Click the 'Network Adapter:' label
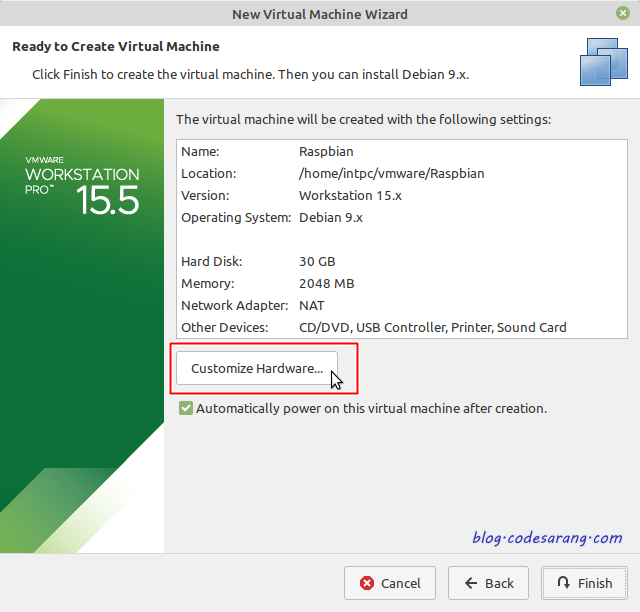 pos(235,305)
